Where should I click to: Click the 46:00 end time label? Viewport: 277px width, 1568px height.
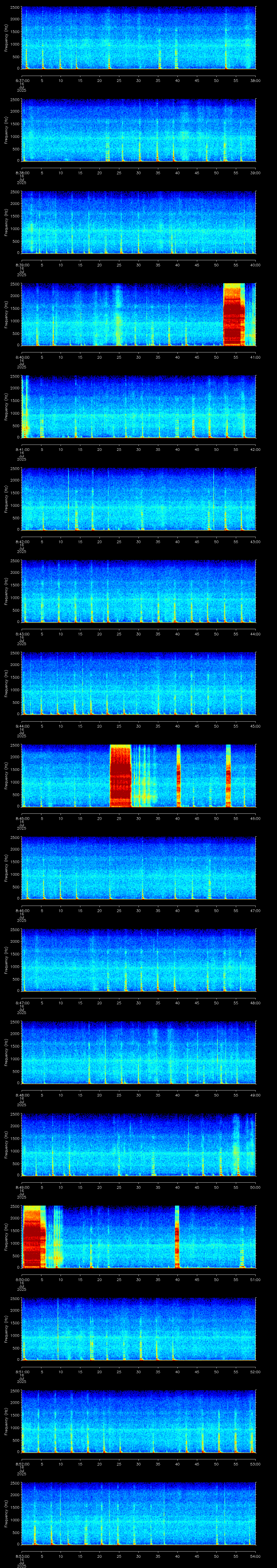tap(255, 818)
